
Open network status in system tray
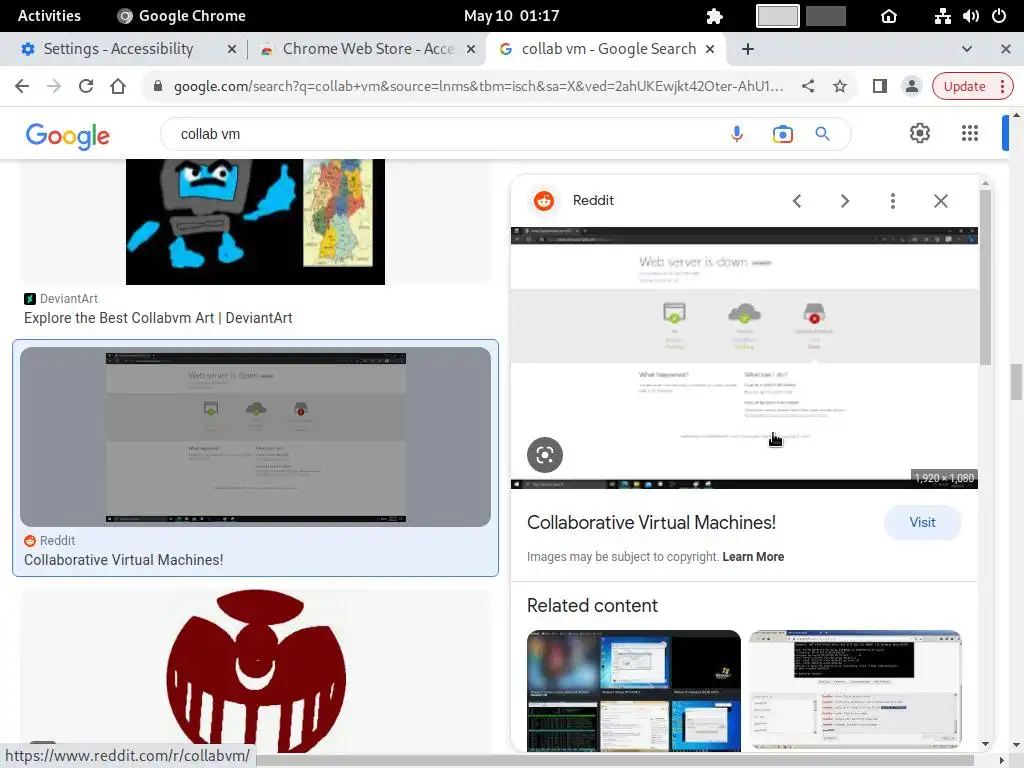pyautogui.click(x=942, y=16)
